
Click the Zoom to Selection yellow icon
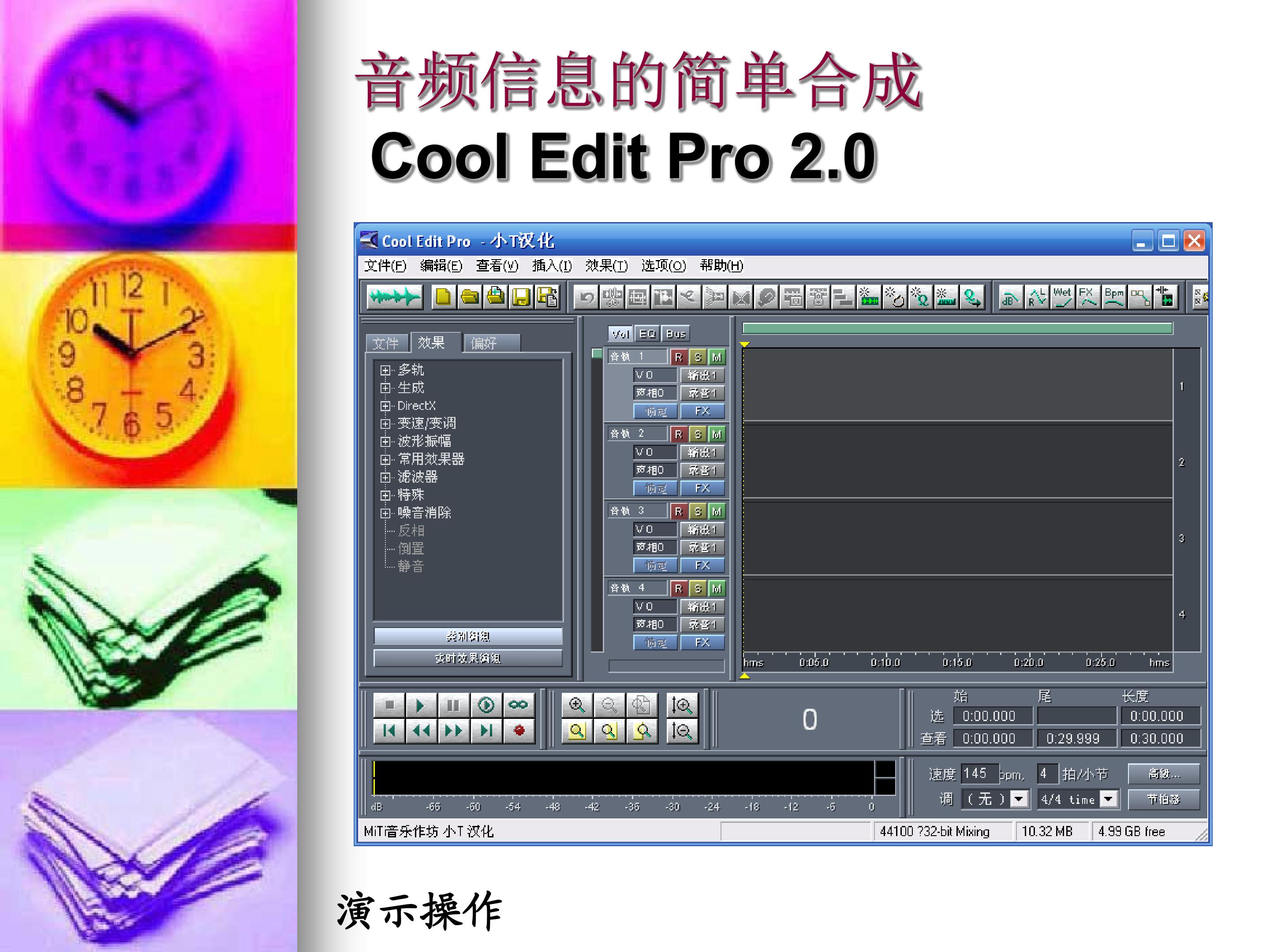576,730
